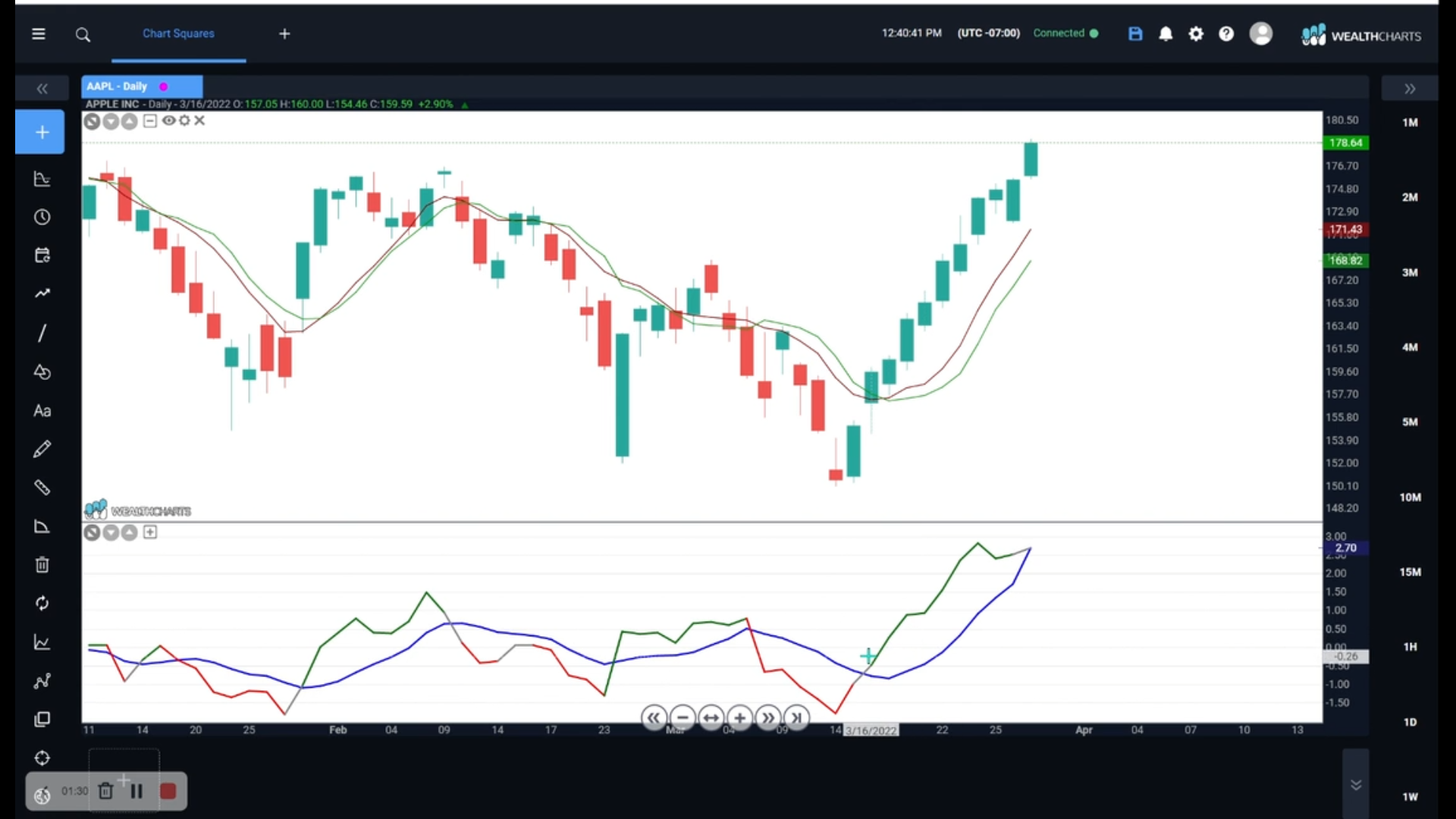The width and height of the screenshot is (1456, 819).
Task: Click the WealthCharts logo at top right
Action: click(1361, 35)
